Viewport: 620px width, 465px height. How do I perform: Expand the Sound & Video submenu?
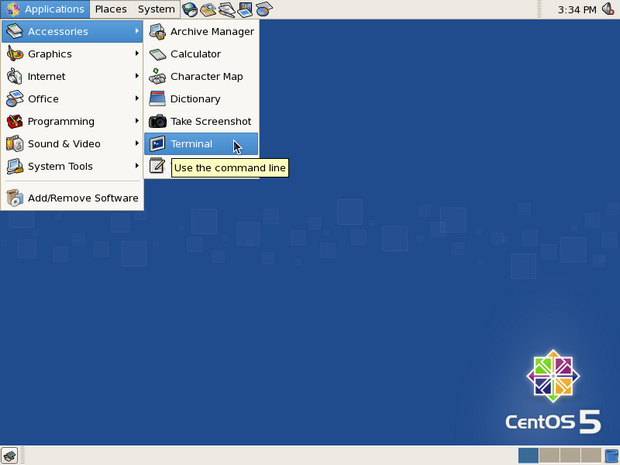point(72,144)
